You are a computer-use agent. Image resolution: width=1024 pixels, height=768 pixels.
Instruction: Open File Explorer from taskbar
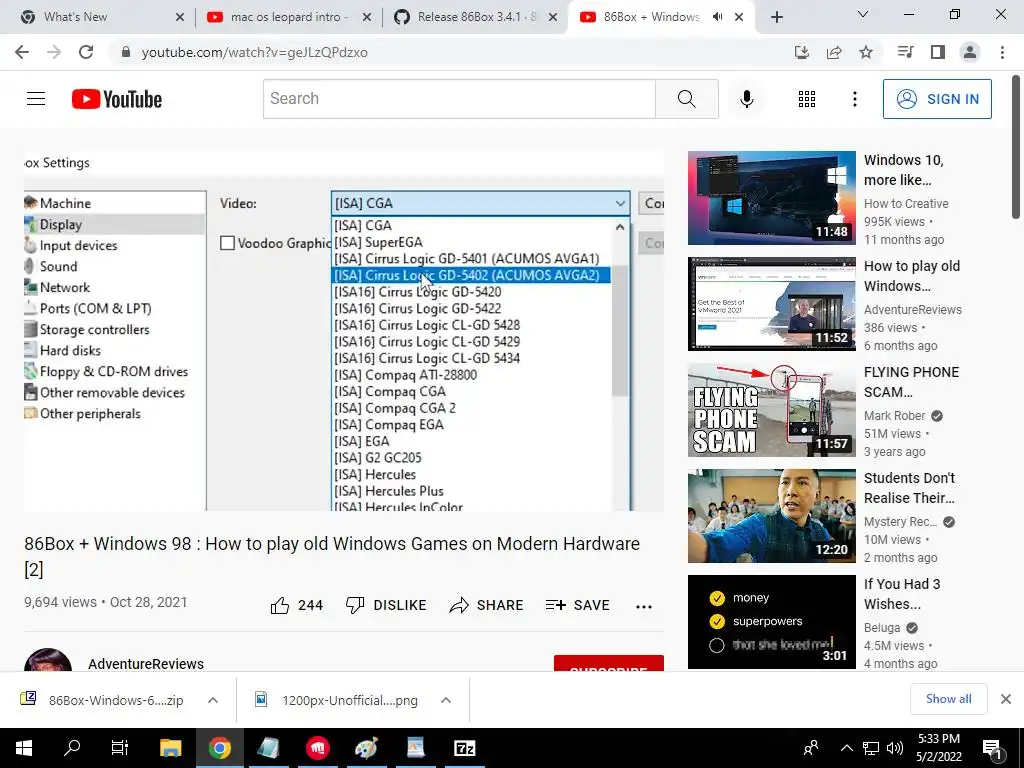[170, 748]
